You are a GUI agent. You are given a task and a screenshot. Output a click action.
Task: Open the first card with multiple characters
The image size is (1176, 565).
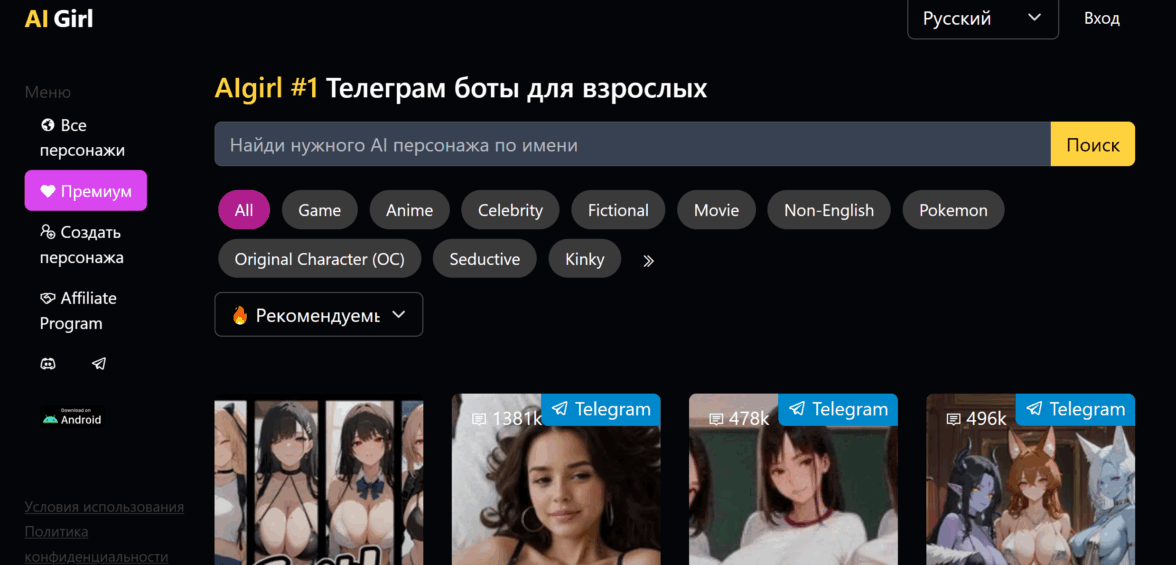319,480
